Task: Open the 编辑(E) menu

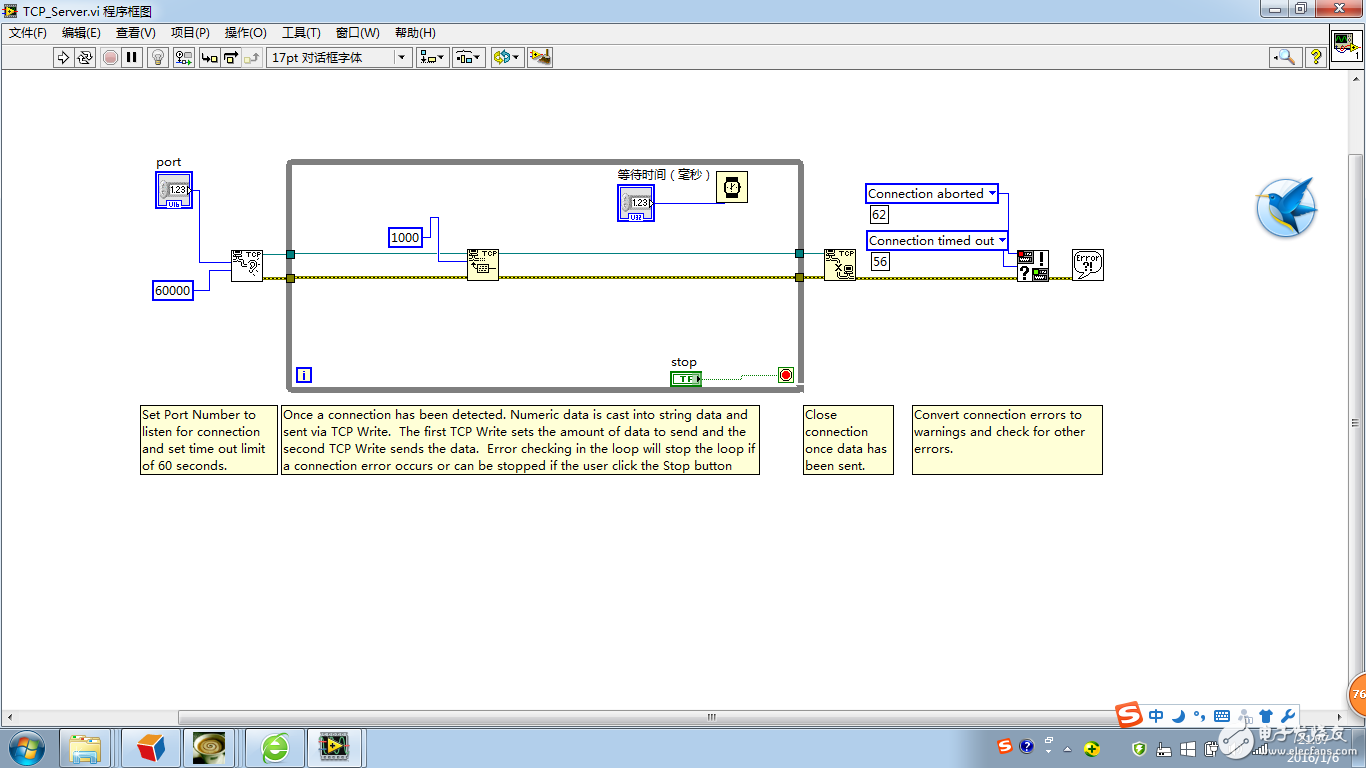Action: pos(81,33)
